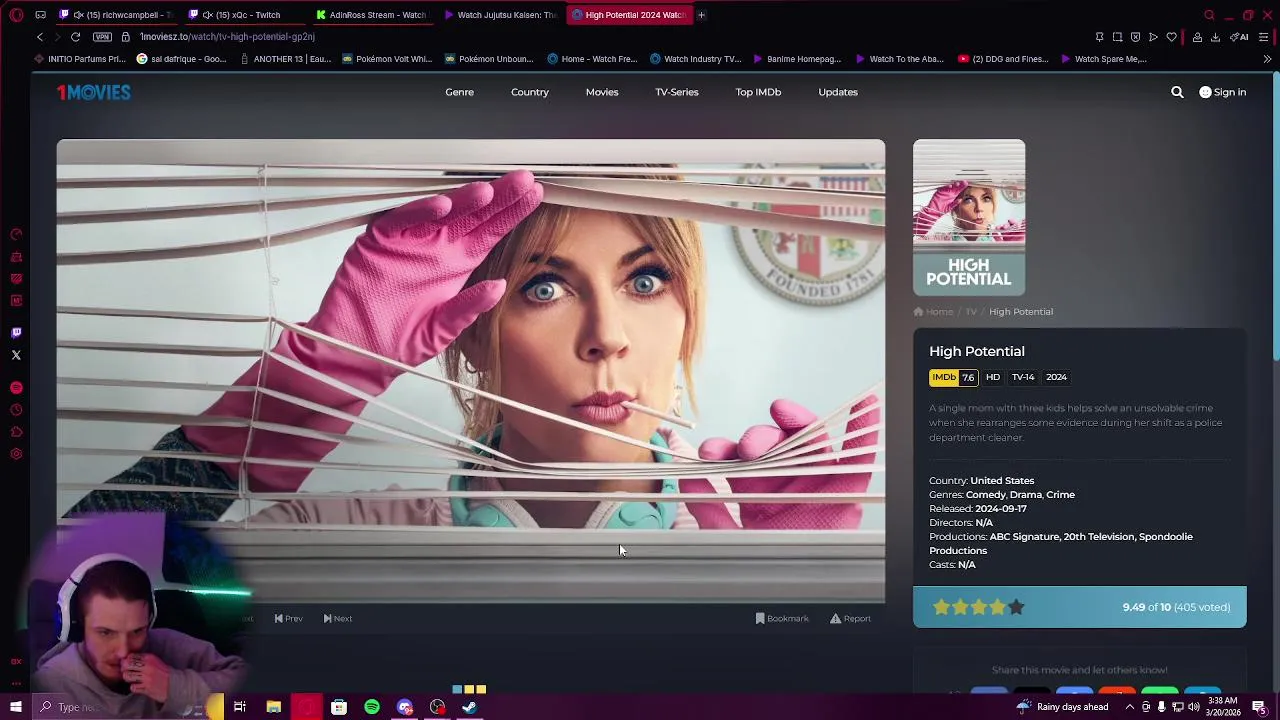The height and width of the screenshot is (720, 1280).
Task: Open a new tab with plus icon
Action: pyautogui.click(x=701, y=15)
